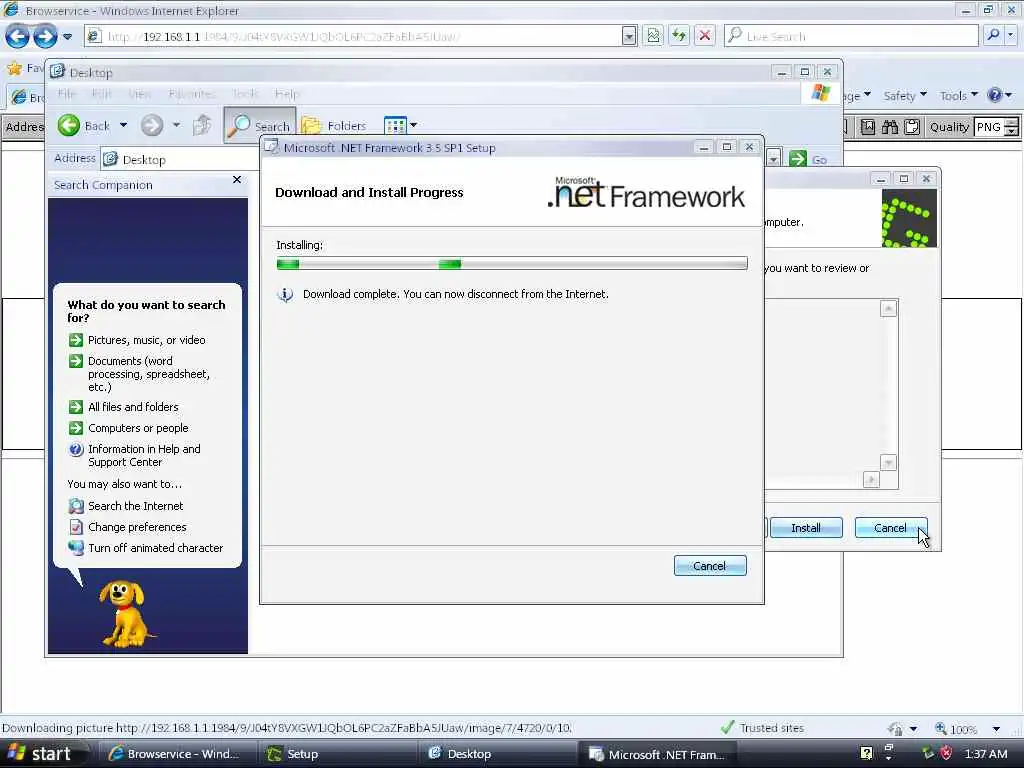The image size is (1024, 768).
Task: Open Favorites menu in Desktop window
Action: point(191,94)
